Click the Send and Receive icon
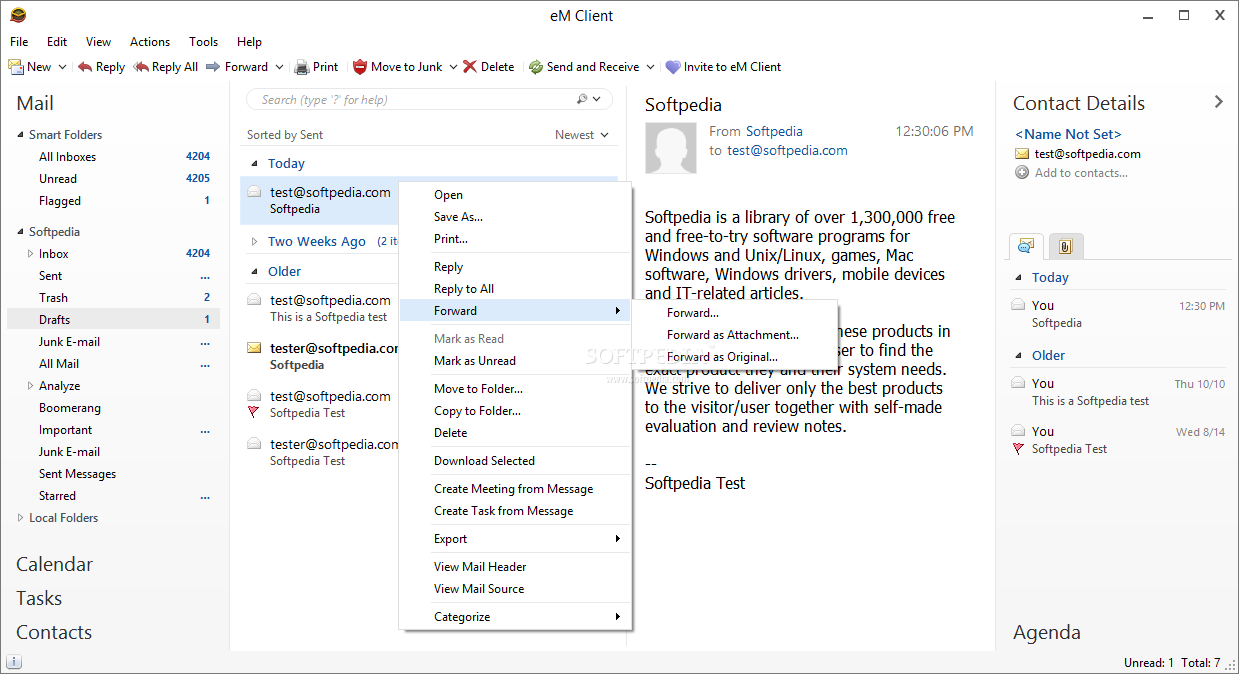Viewport: 1239px width, 674px height. click(x=536, y=67)
